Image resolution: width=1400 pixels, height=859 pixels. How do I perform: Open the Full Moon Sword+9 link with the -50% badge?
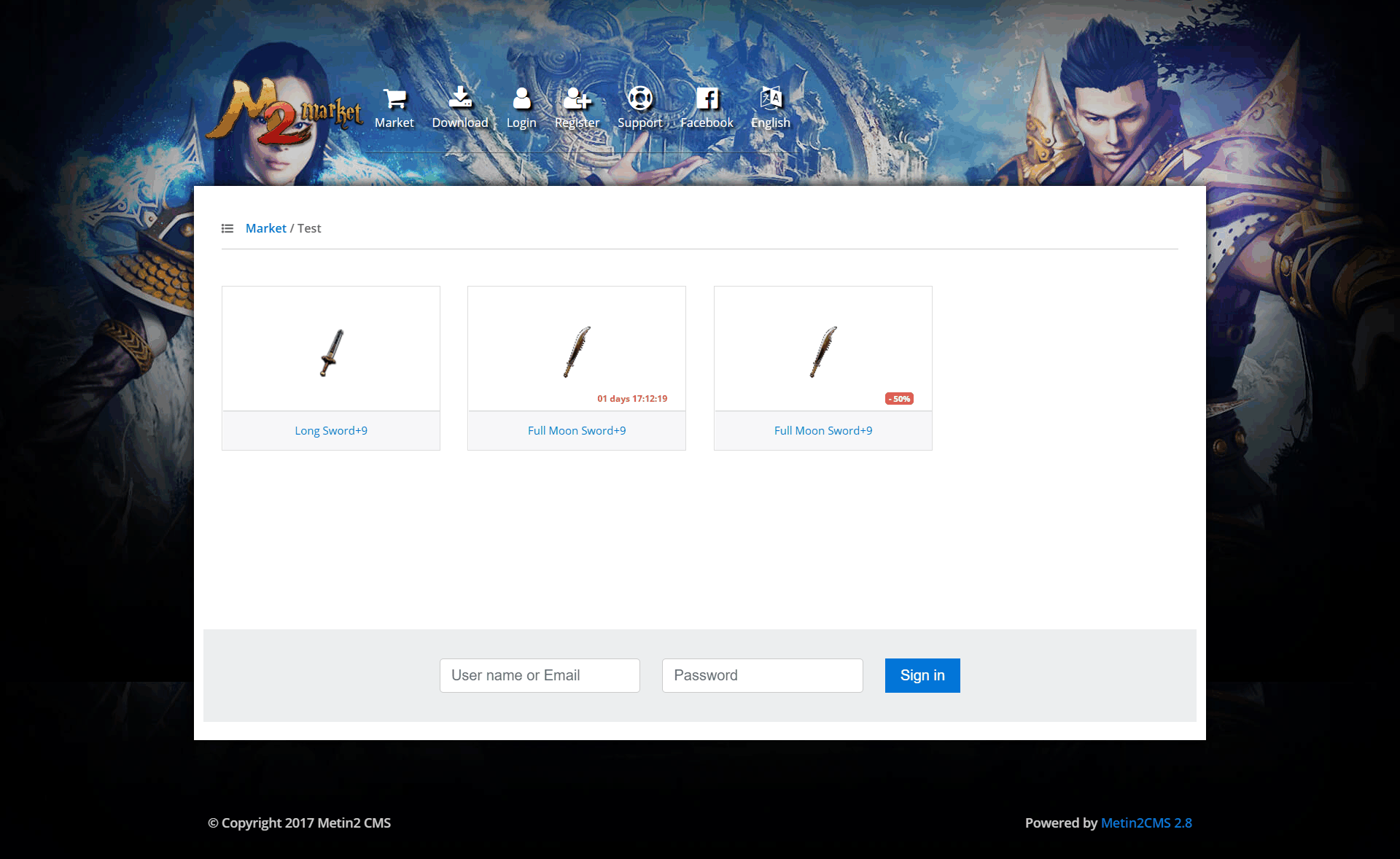coord(822,431)
